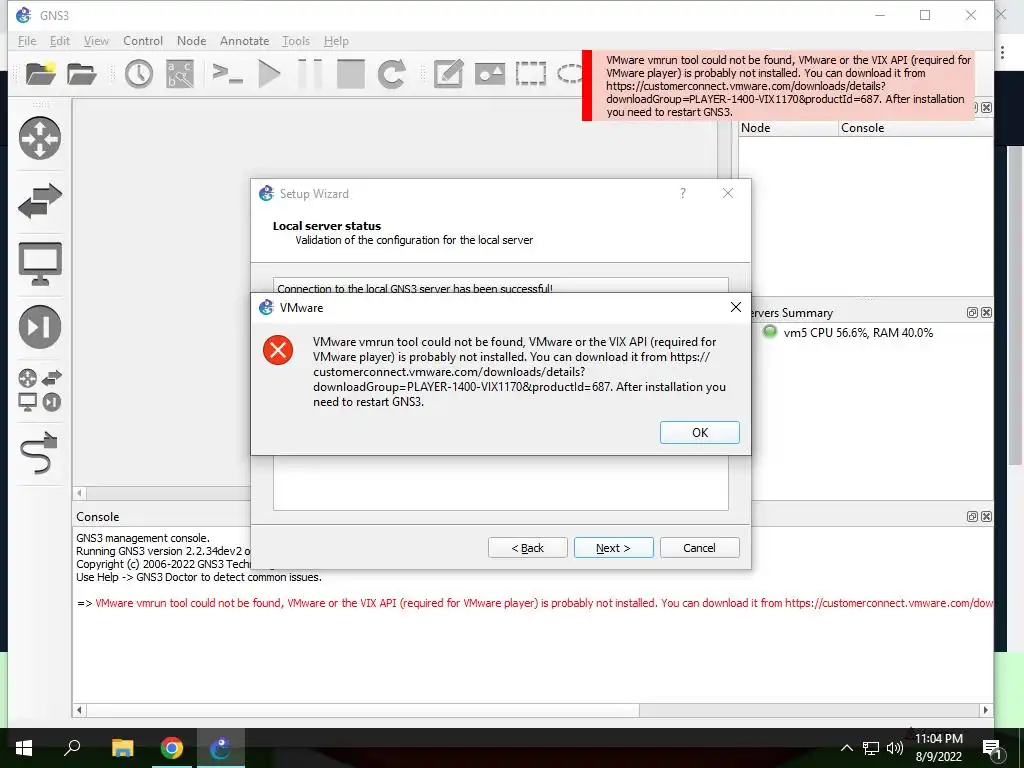Browse End Devices monitor icon
The height and width of the screenshot is (768, 1024).
[x=40, y=264]
